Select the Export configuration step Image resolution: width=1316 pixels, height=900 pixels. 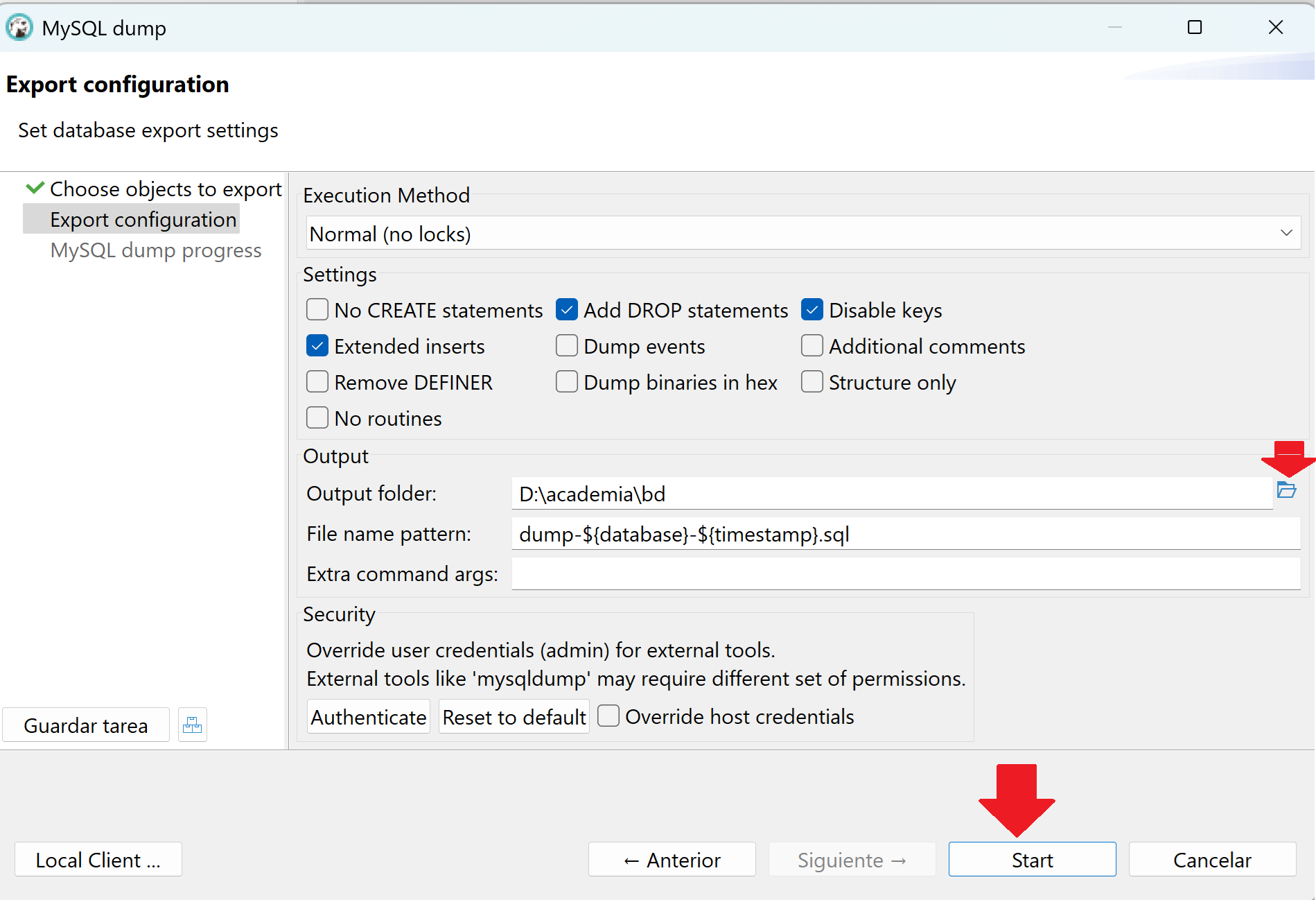click(x=143, y=220)
